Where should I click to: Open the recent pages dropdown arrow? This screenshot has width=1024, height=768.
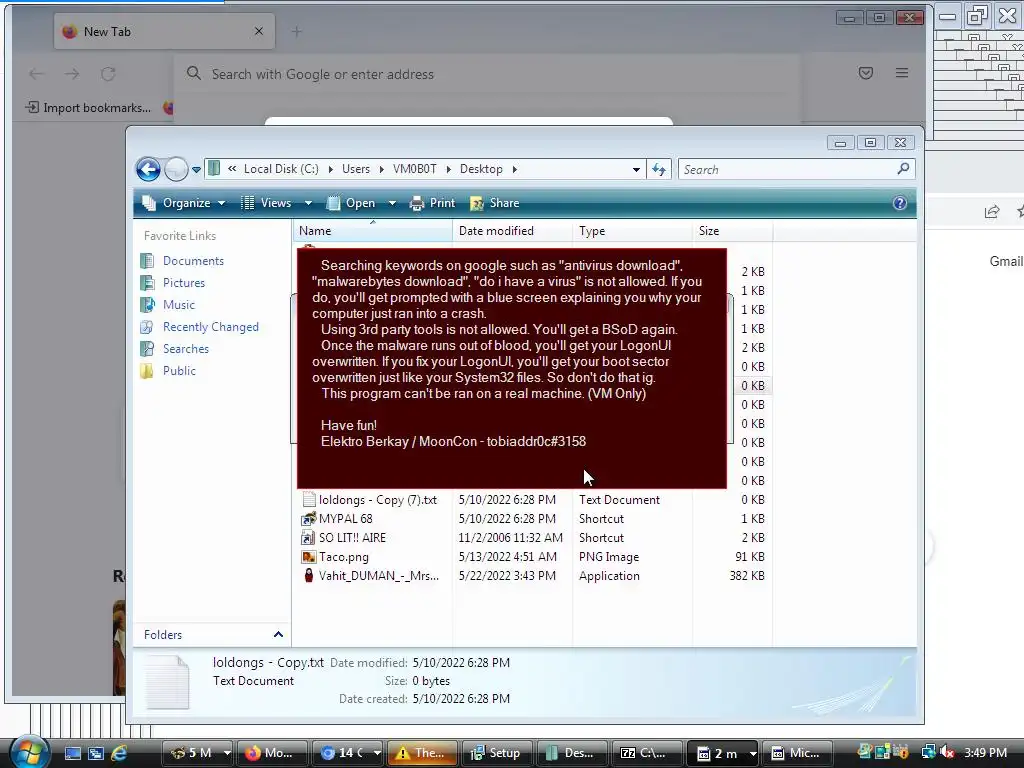click(x=196, y=170)
